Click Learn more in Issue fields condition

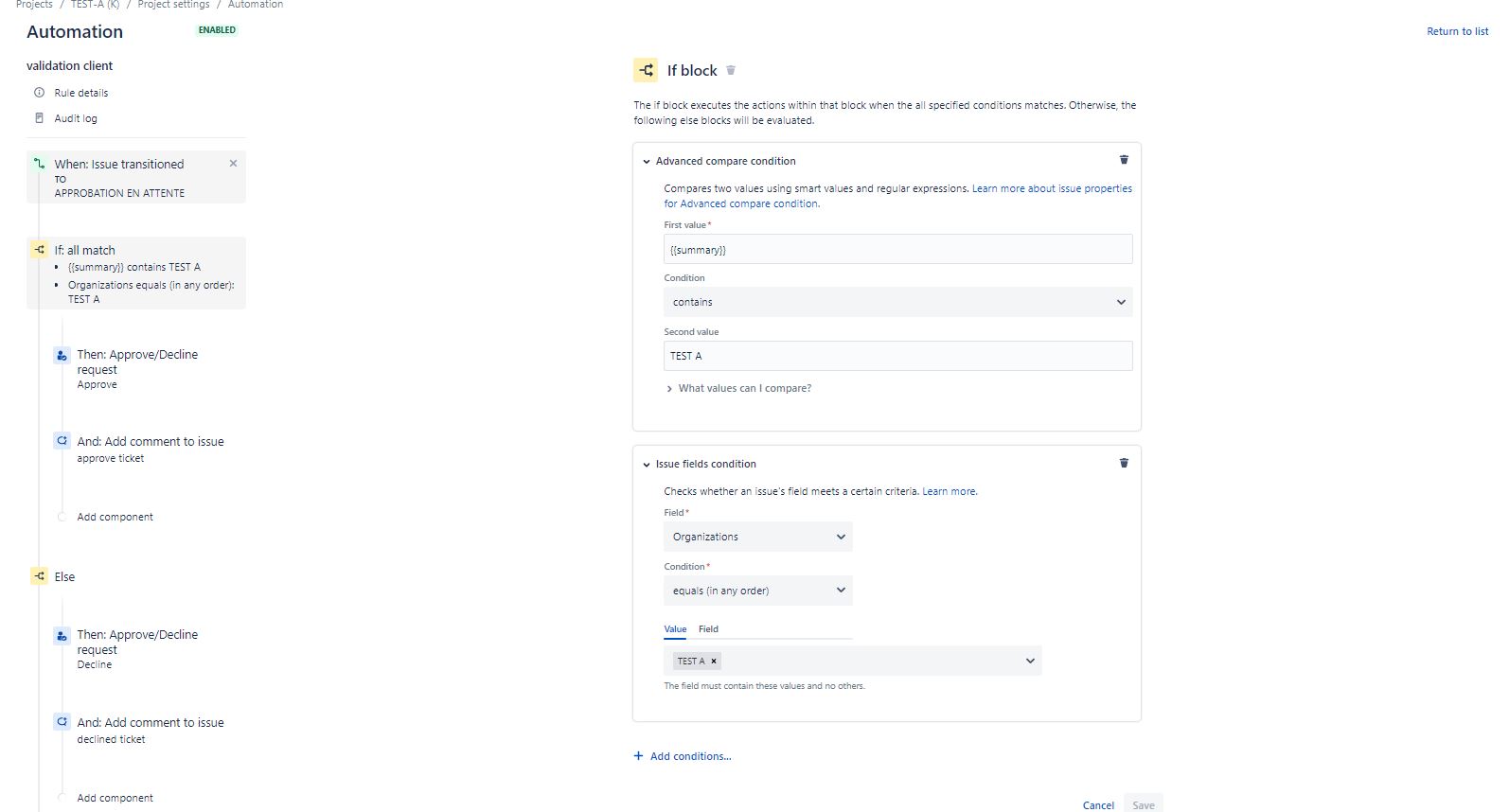(x=950, y=491)
